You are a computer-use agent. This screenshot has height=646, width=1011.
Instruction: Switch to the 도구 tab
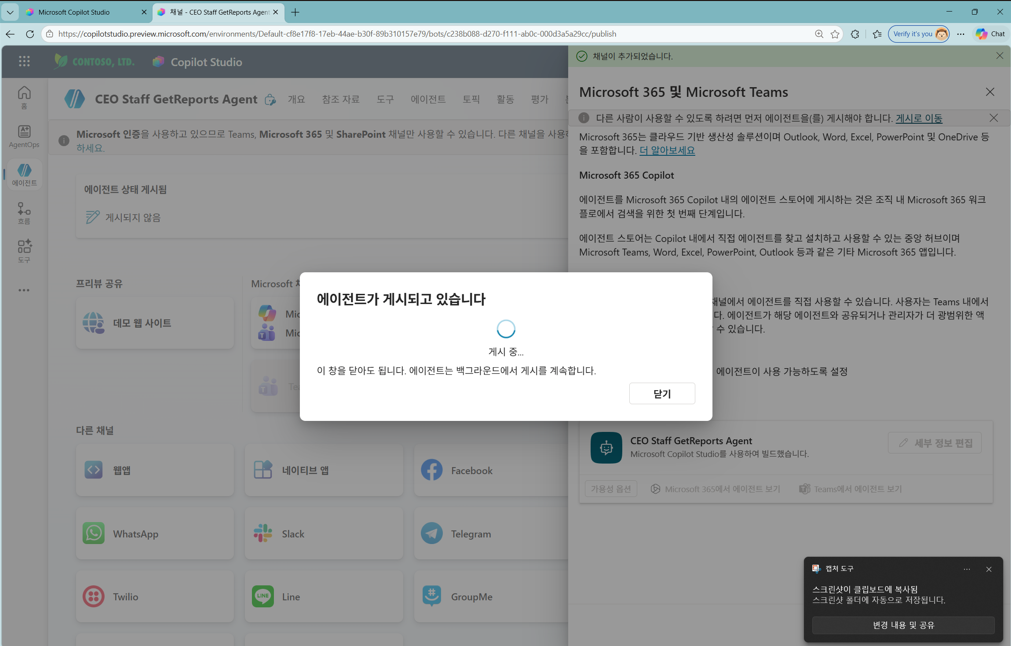click(385, 99)
